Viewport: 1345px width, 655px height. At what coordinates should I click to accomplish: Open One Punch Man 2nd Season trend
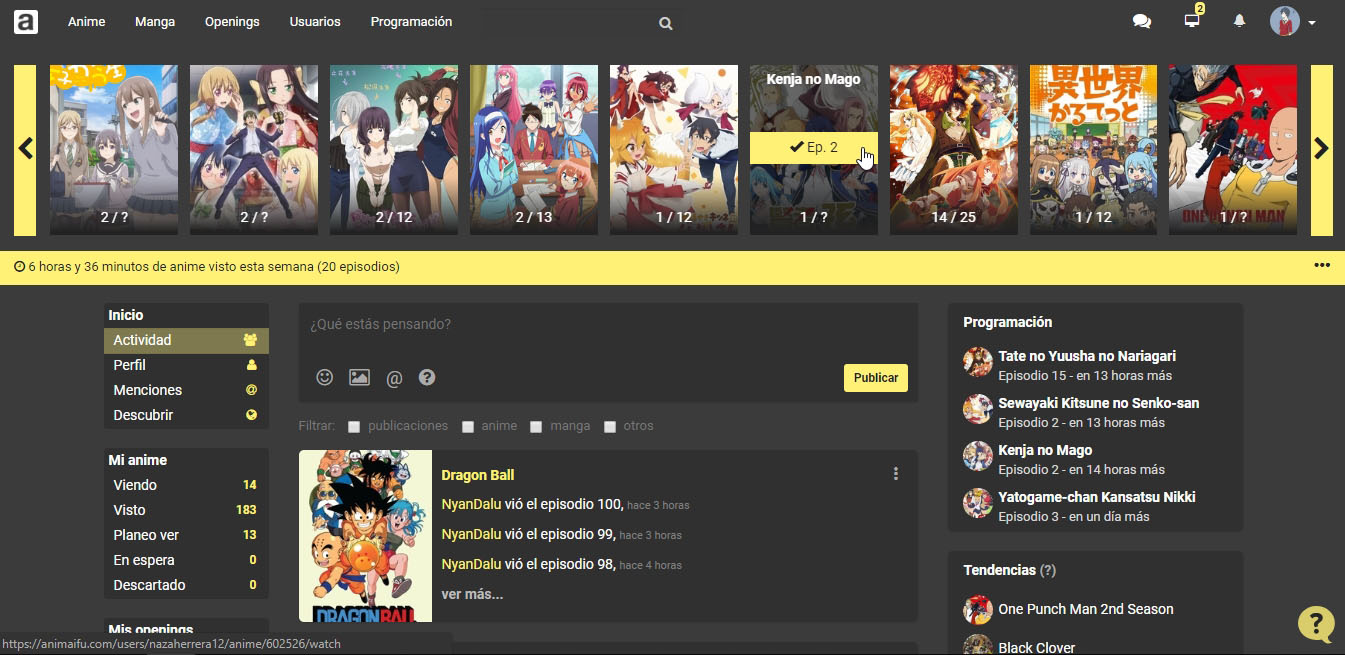[1086, 609]
